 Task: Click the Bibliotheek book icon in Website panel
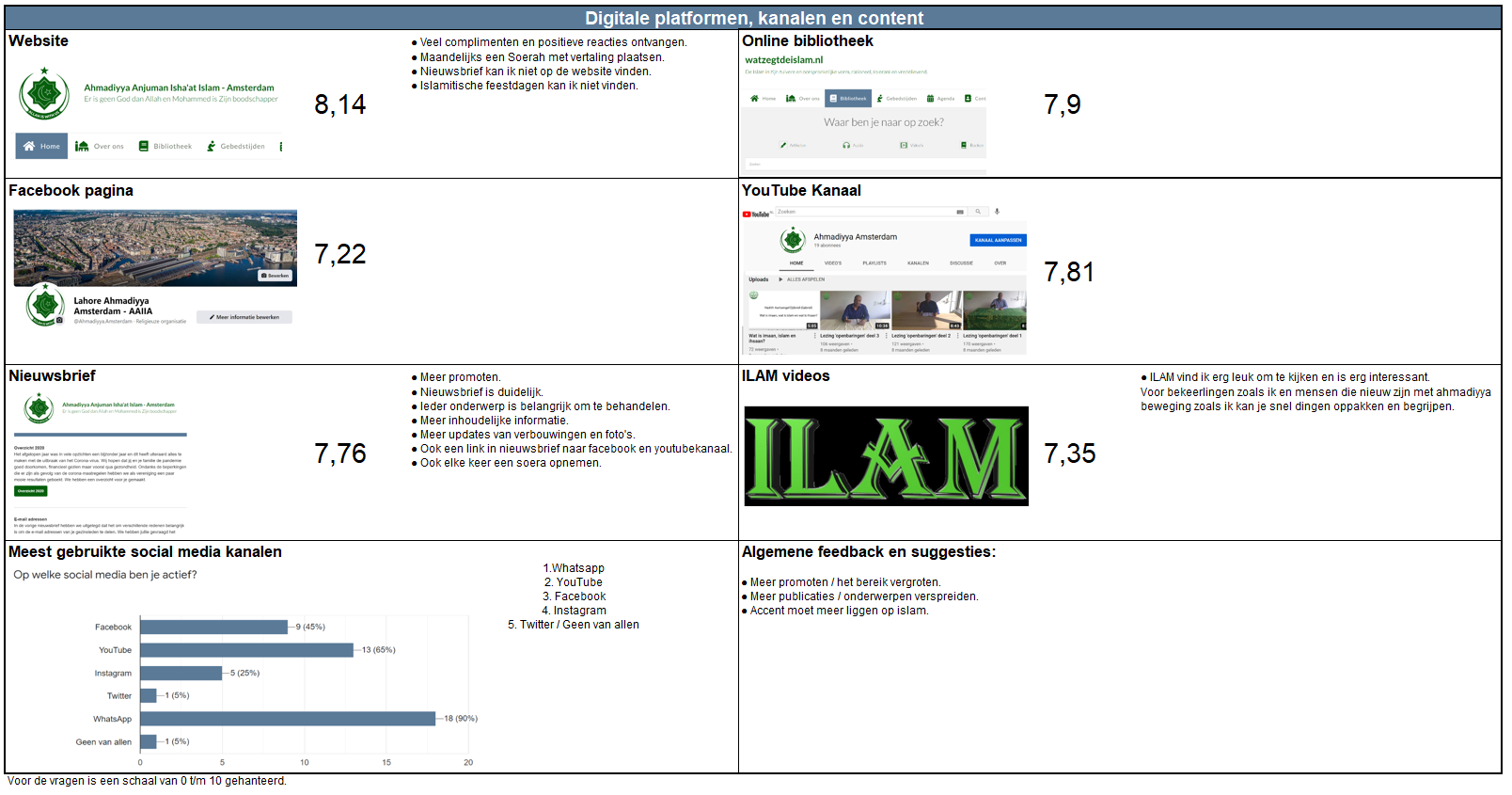(144, 146)
